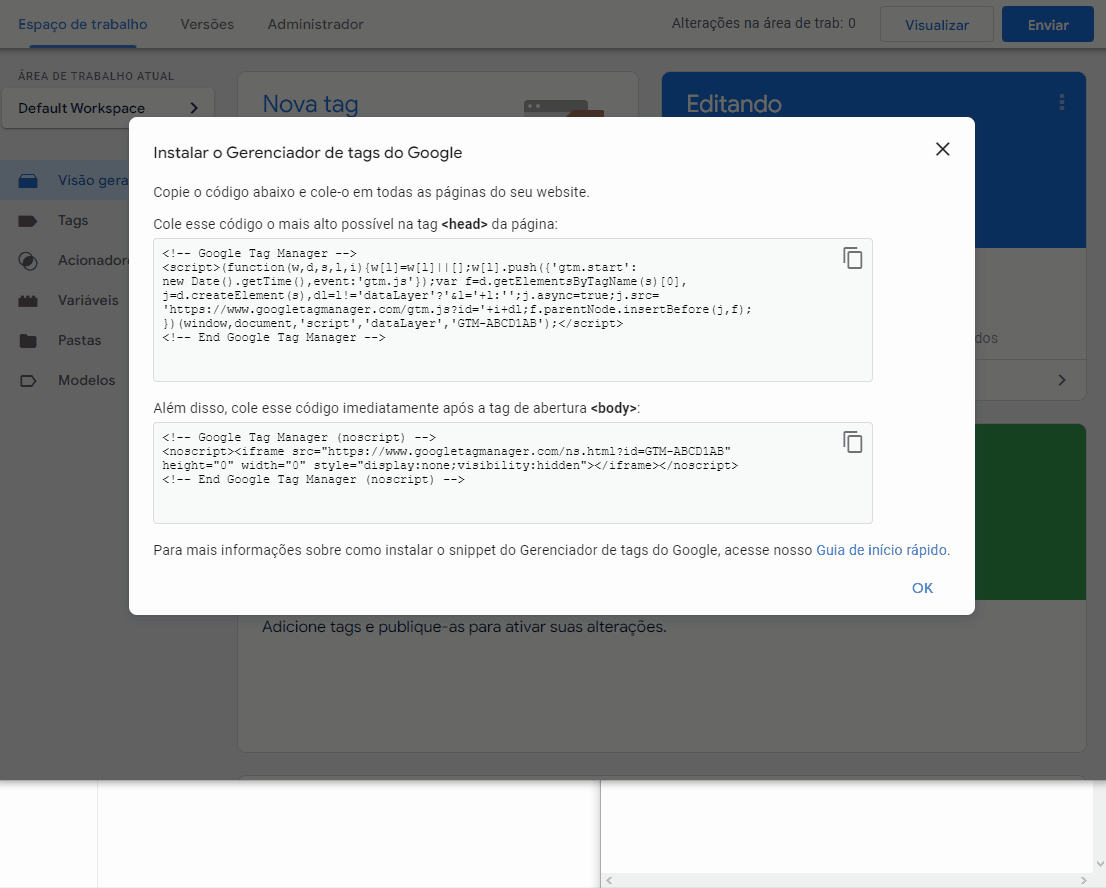This screenshot has width=1106, height=888.
Task: Click inside the body noscript code box
Action: 513,473
